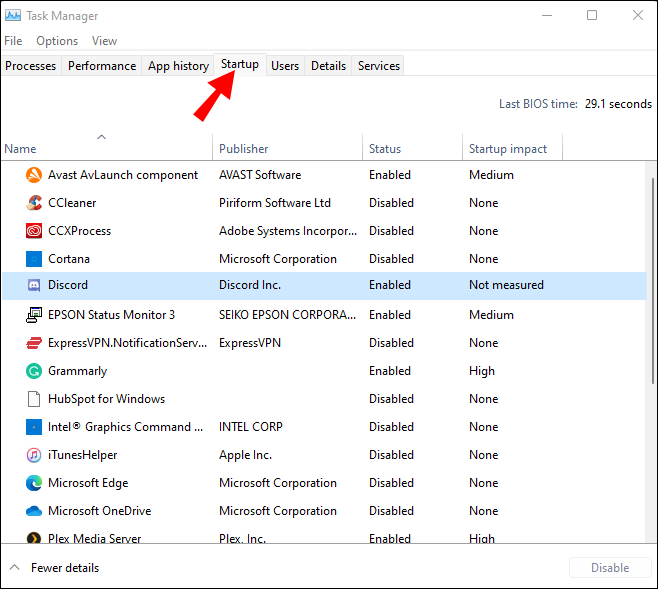The height and width of the screenshot is (589, 658).
Task: Click the Avast AvLaunch component icon
Action: click(x=32, y=175)
